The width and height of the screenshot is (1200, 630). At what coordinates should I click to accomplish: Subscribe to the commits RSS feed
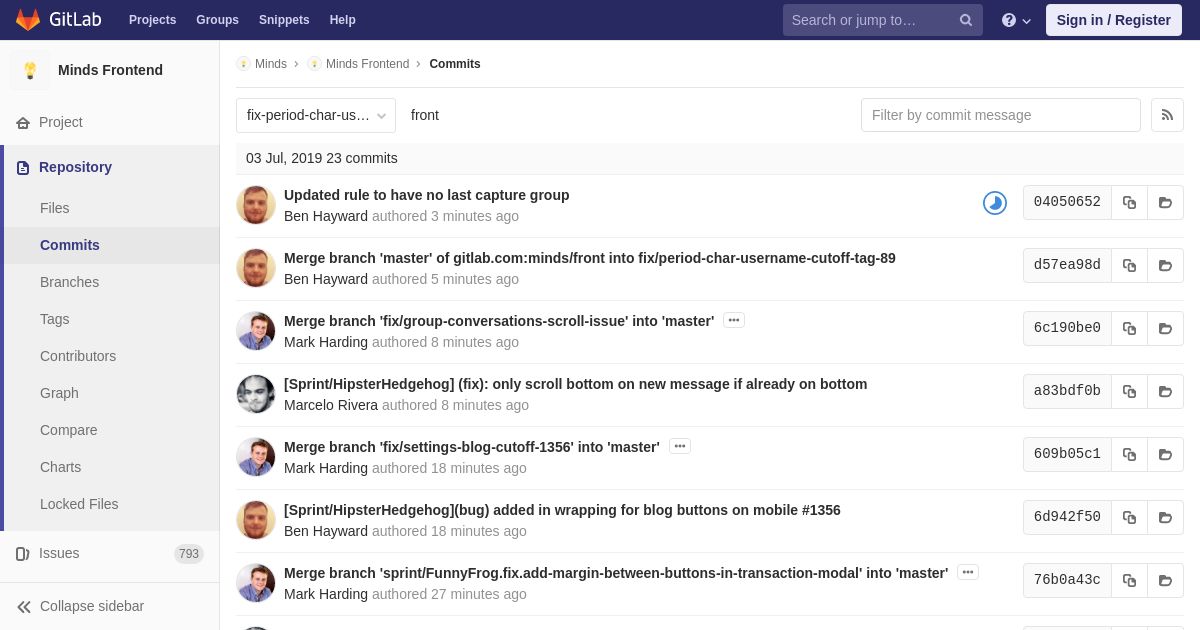coord(1167,115)
